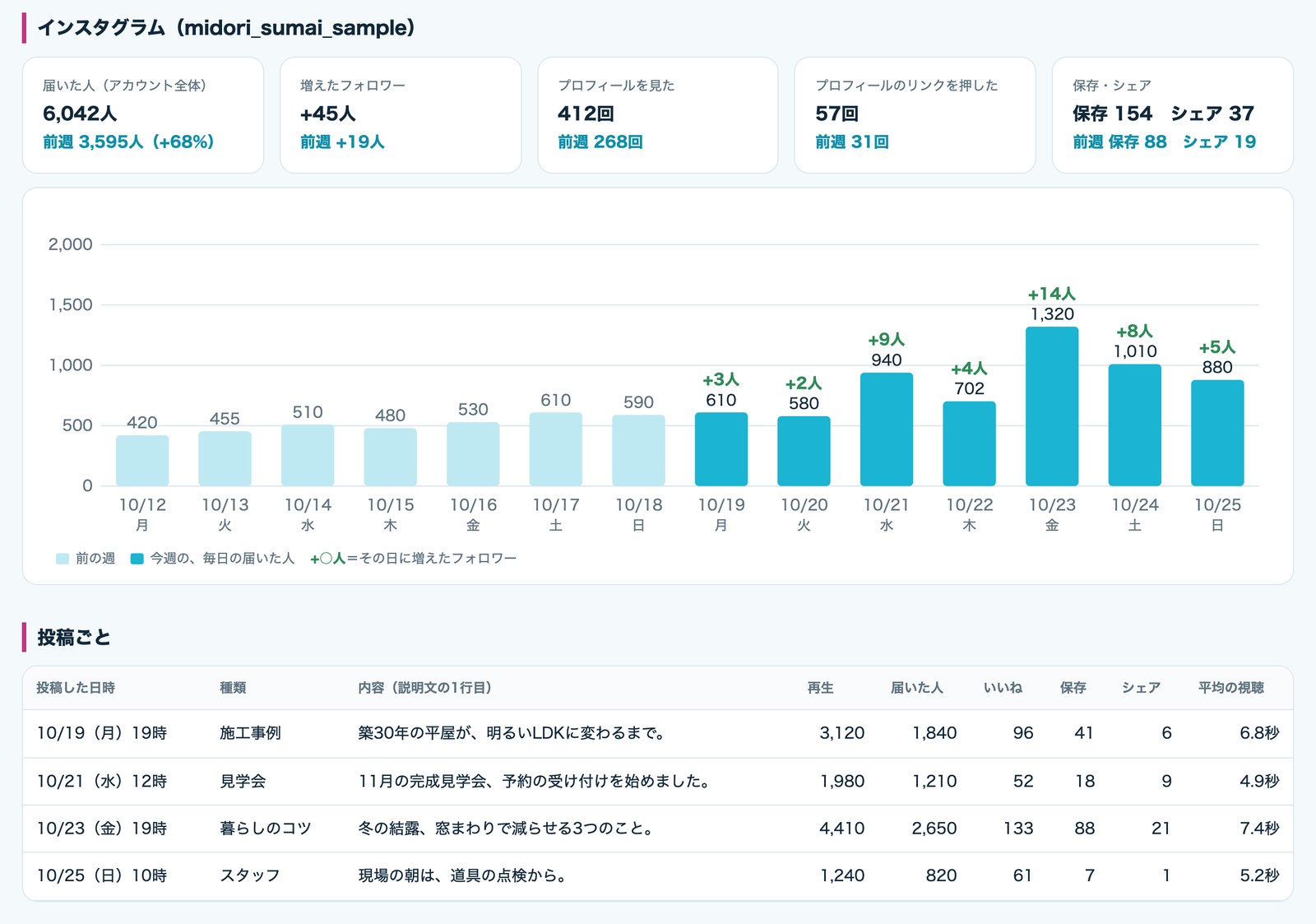The height and width of the screenshot is (924, 1316).
Task: Select post row 11月の完成見学会 予約の受け付け
Action: coord(658,781)
